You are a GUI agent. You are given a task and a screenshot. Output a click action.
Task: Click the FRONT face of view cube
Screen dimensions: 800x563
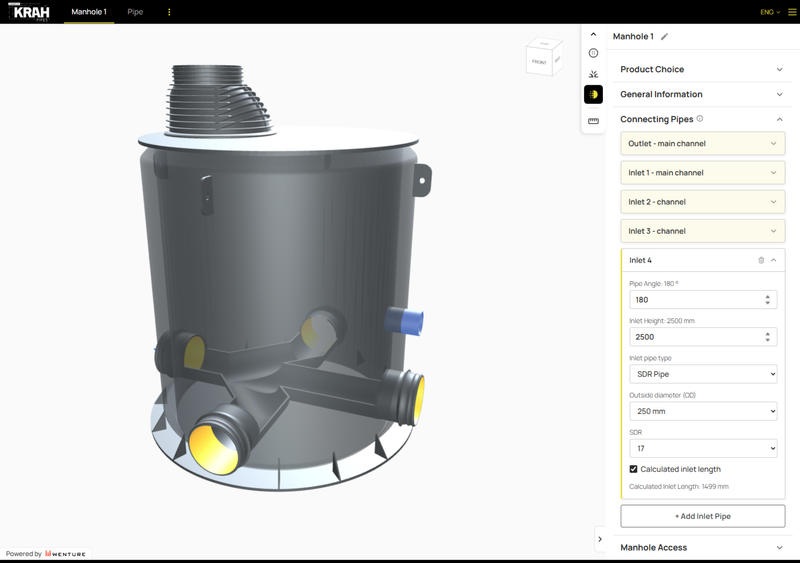539,62
